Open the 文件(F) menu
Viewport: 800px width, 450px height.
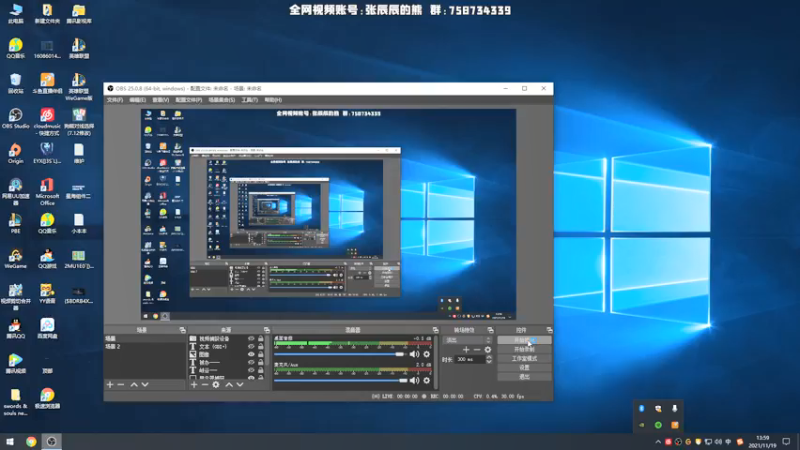tap(115, 100)
